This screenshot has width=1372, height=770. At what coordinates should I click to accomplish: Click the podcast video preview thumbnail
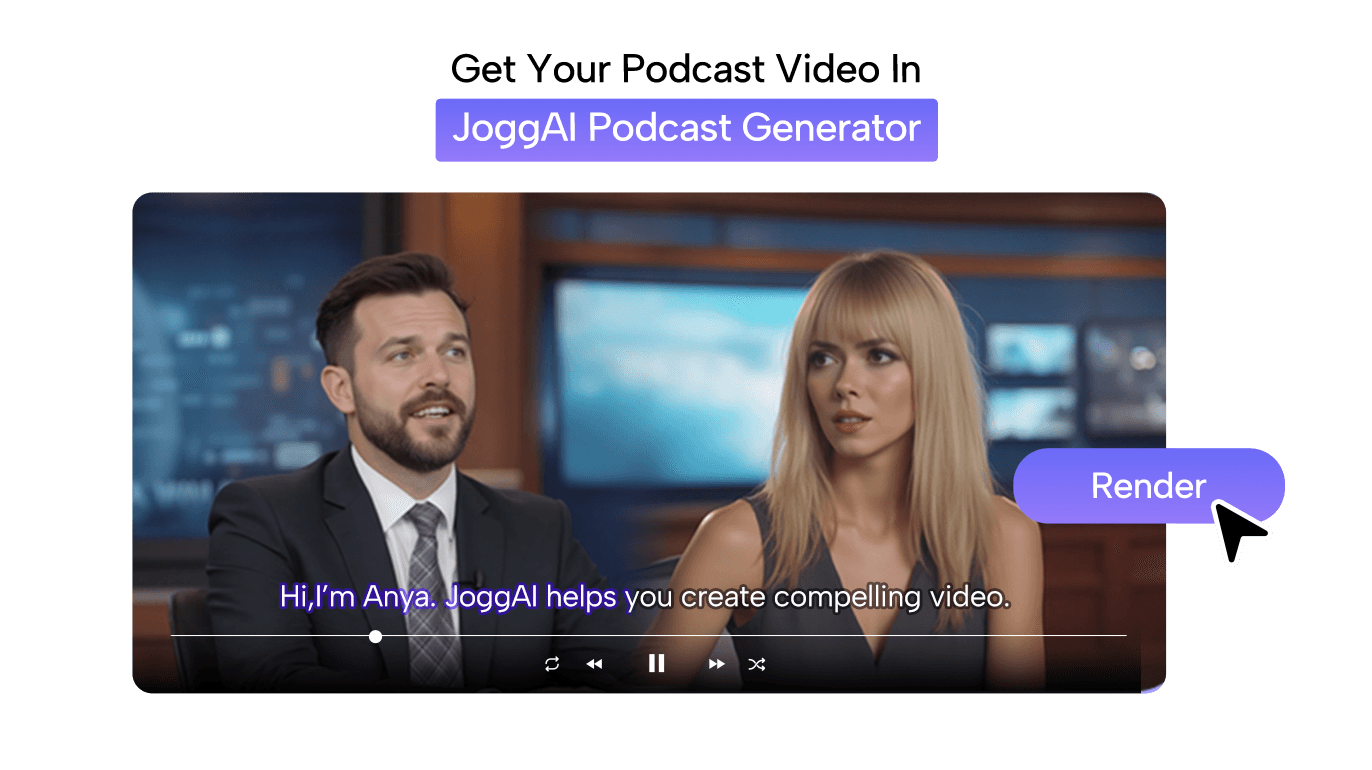tap(649, 442)
